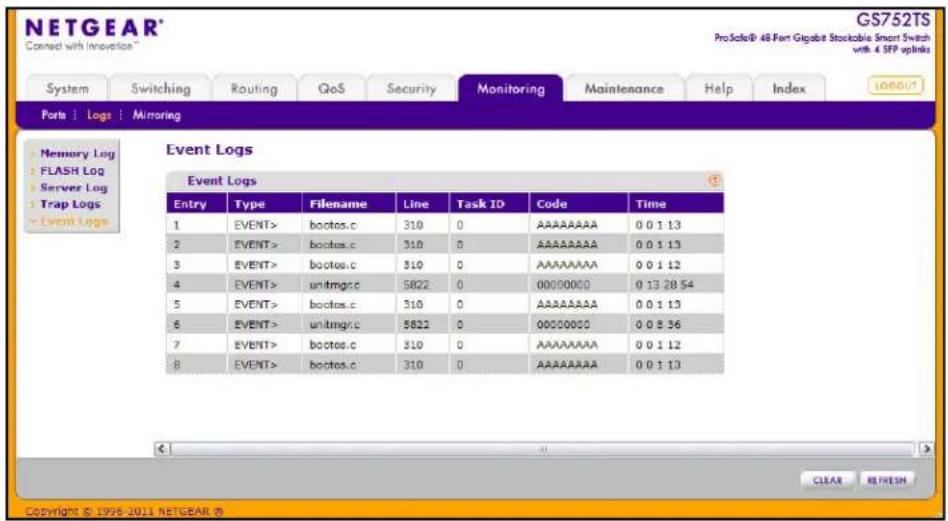Click time value 0 13 28 54
The height and width of the screenshot is (521, 948).
tap(664, 284)
